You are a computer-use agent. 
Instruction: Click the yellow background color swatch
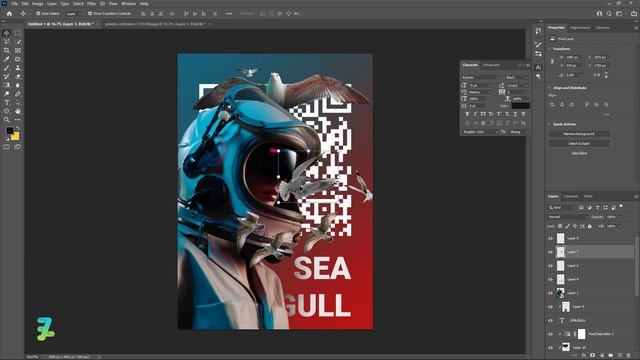pyautogui.click(x=16, y=137)
